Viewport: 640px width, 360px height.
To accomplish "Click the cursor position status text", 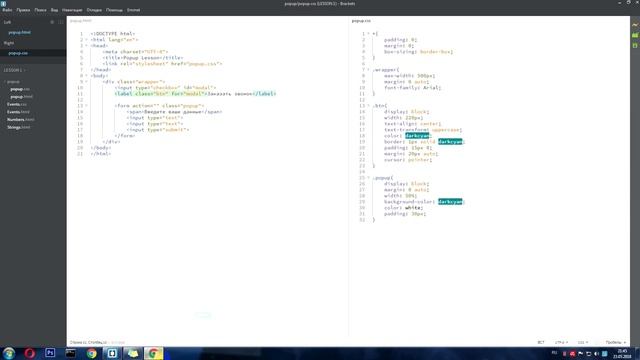I will (x=89, y=342).
